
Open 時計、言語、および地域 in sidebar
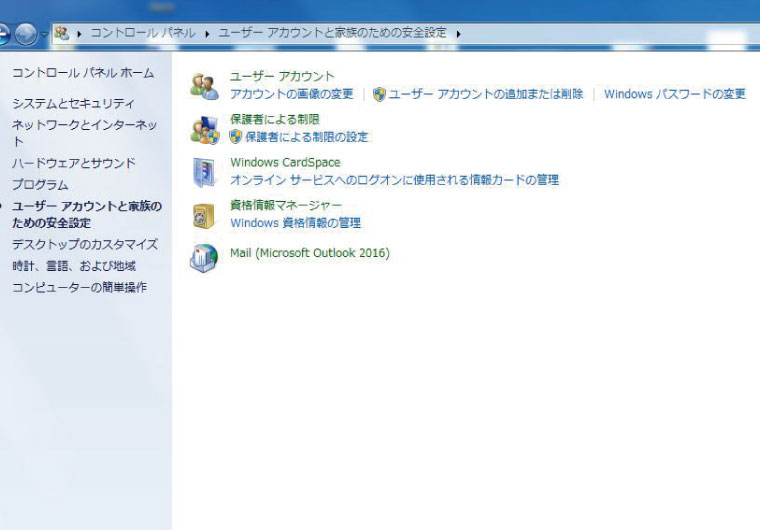(x=74, y=266)
